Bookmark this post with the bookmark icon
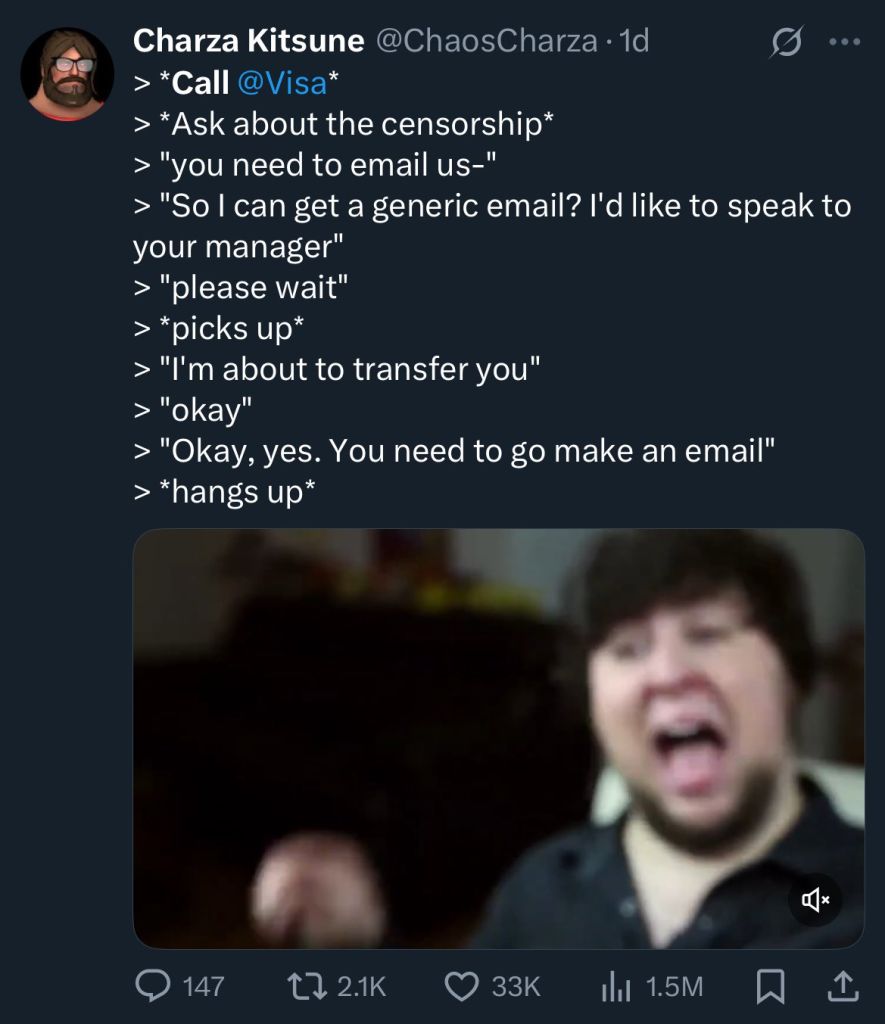The width and height of the screenshot is (885, 1024). [770, 985]
